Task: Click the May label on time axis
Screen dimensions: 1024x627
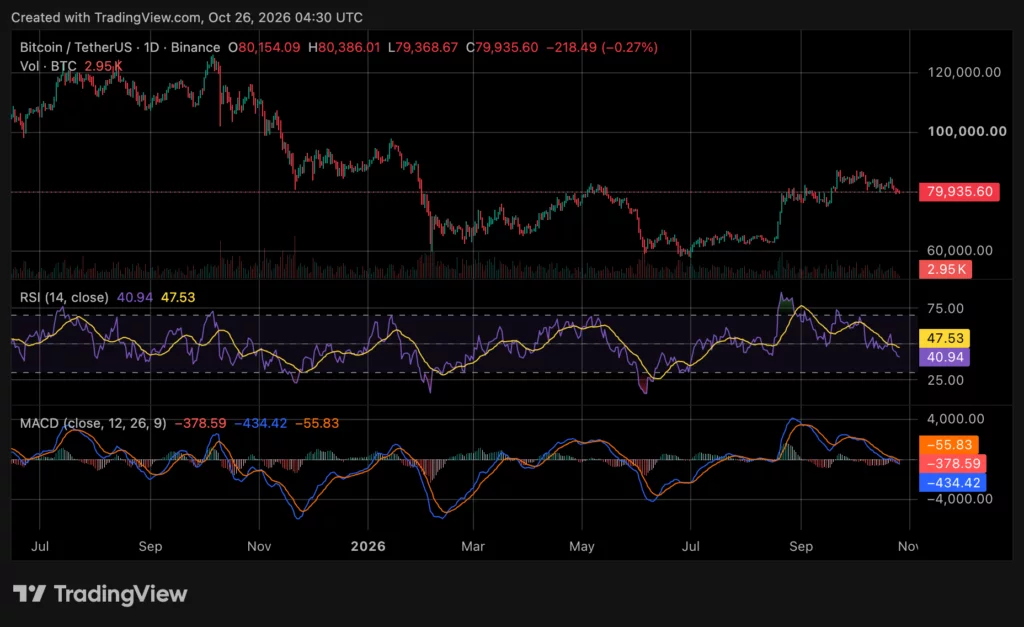Action: pyautogui.click(x=582, y=546)
